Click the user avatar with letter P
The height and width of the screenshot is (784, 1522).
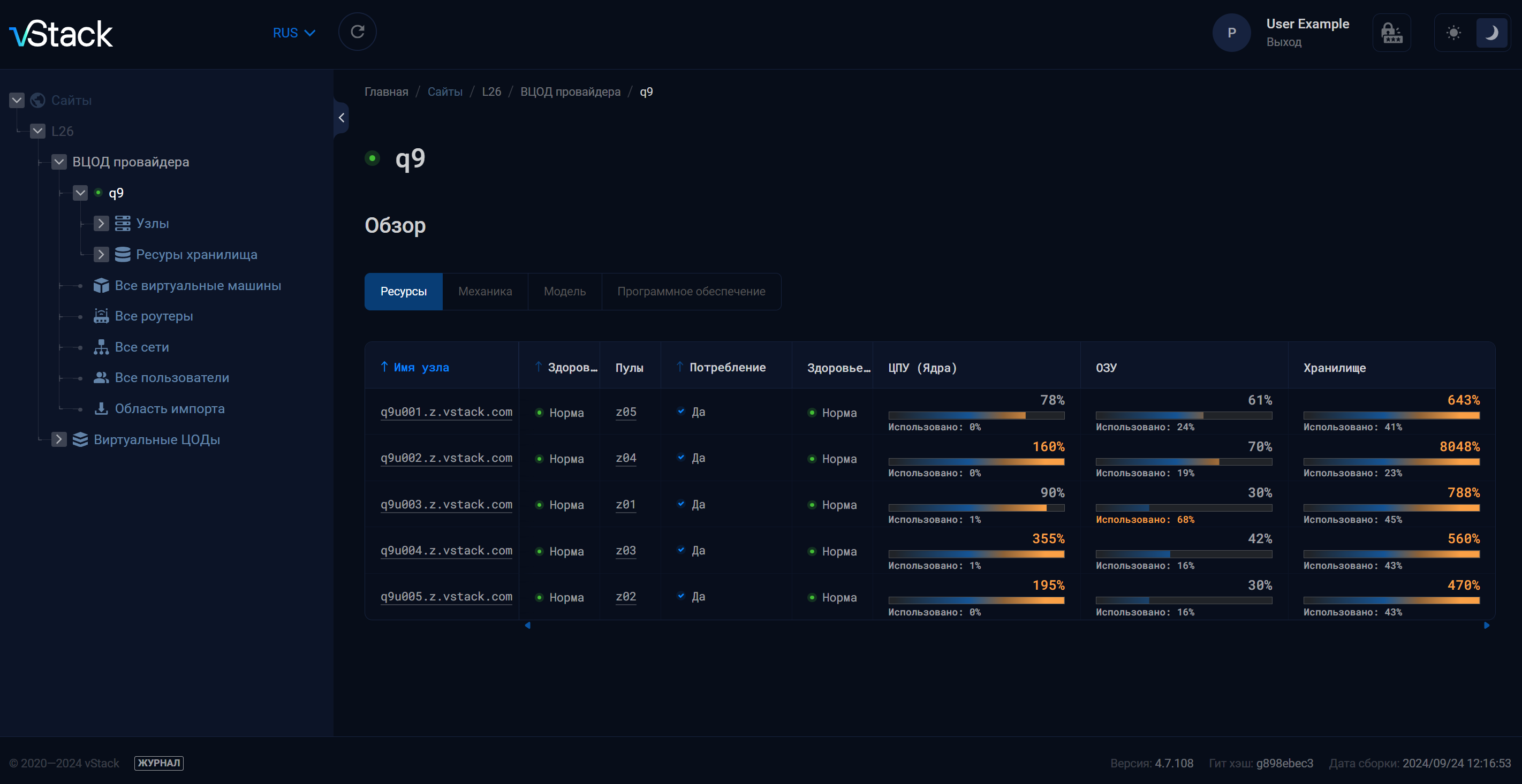pos(1231,33)
